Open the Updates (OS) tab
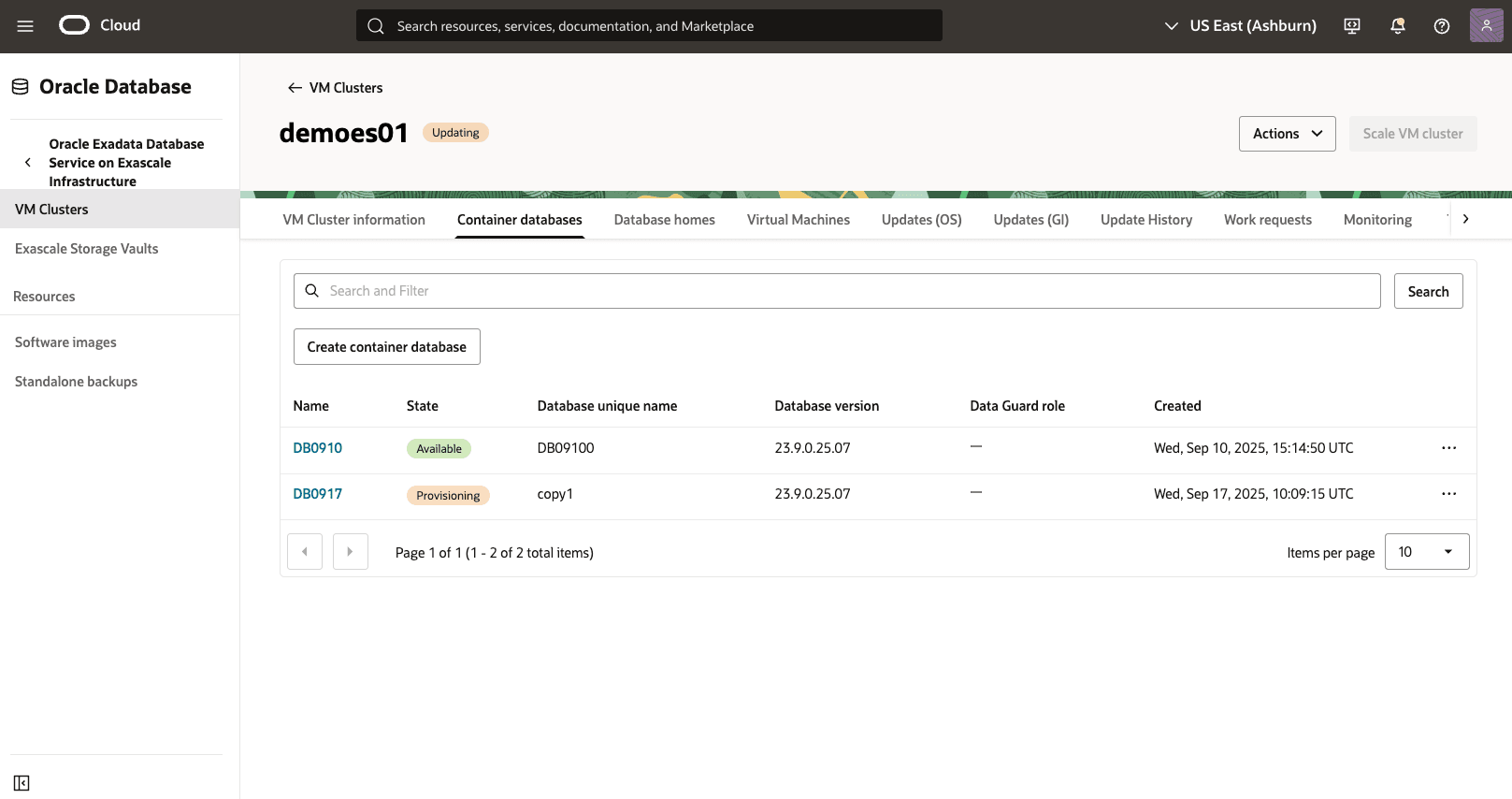The height and width of the screenshot is (799, 1512). click(922, 220)
